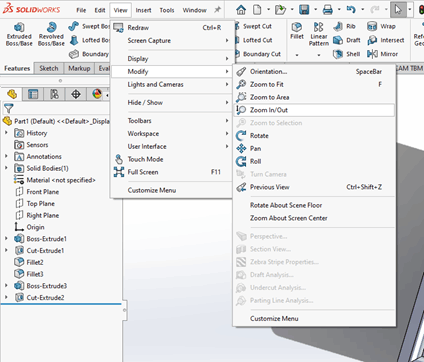Open the Edit menu
Image resolution: width=424 pixels, height=362 pixels.
(100, 10)
